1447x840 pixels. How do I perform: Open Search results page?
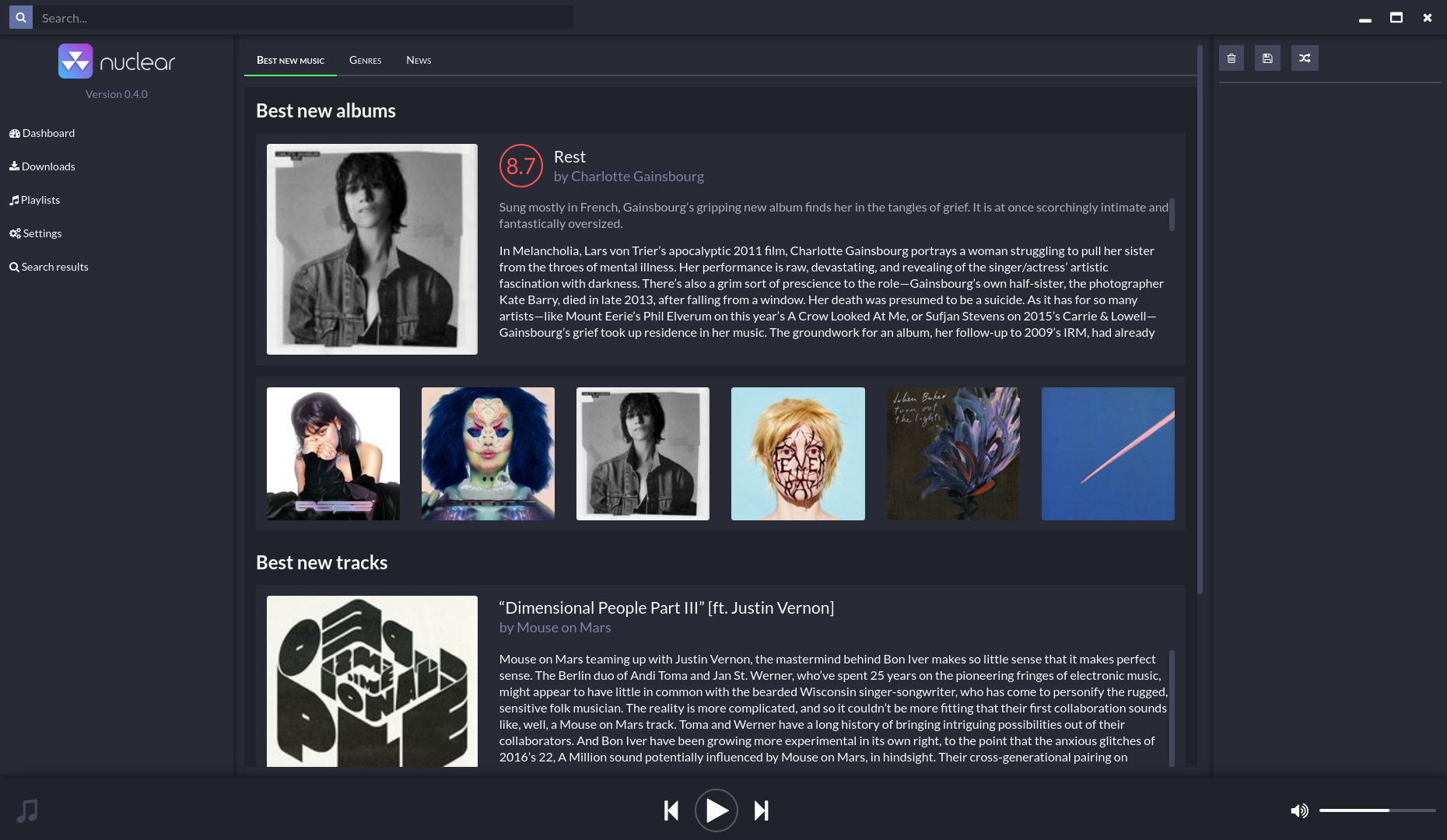(x=48, y=267)
